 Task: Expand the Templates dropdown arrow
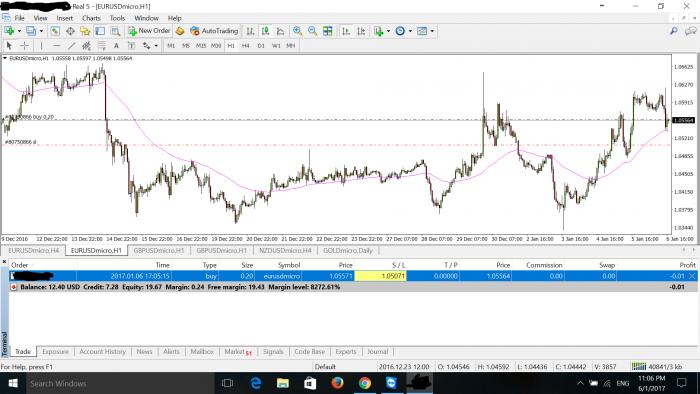[432, 31]
